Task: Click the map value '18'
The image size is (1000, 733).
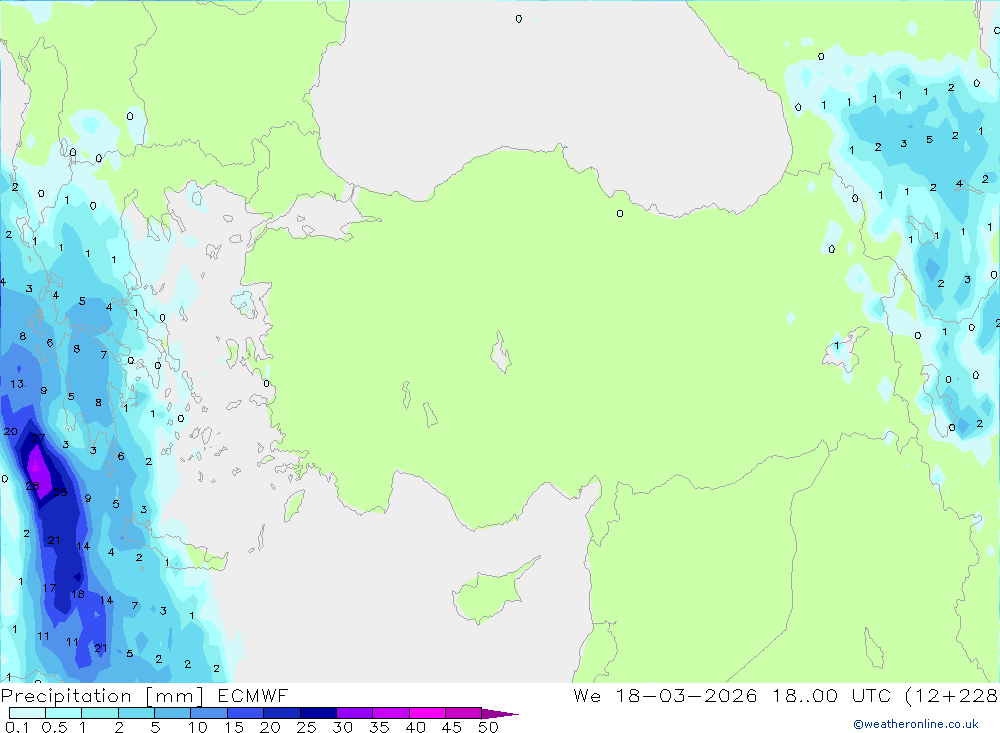Action: tap(78, 595)
